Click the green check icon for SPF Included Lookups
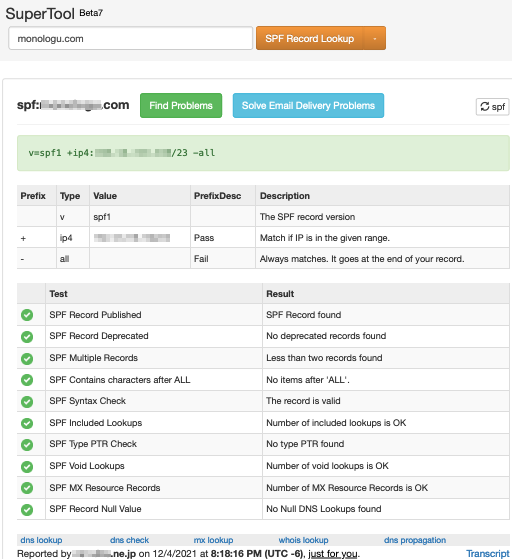The width and height of the screenshot is (512, 559). [x=27, y=423]
